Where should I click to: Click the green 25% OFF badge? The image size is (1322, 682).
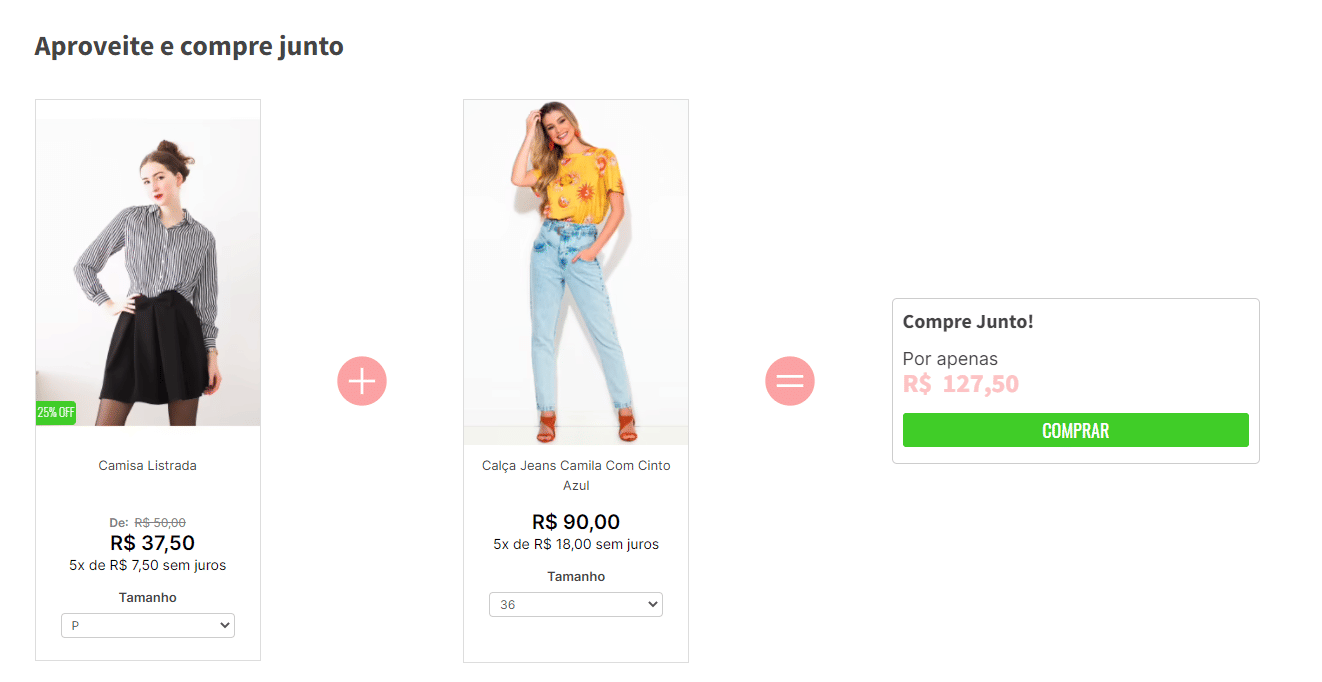tap(56, 412)
